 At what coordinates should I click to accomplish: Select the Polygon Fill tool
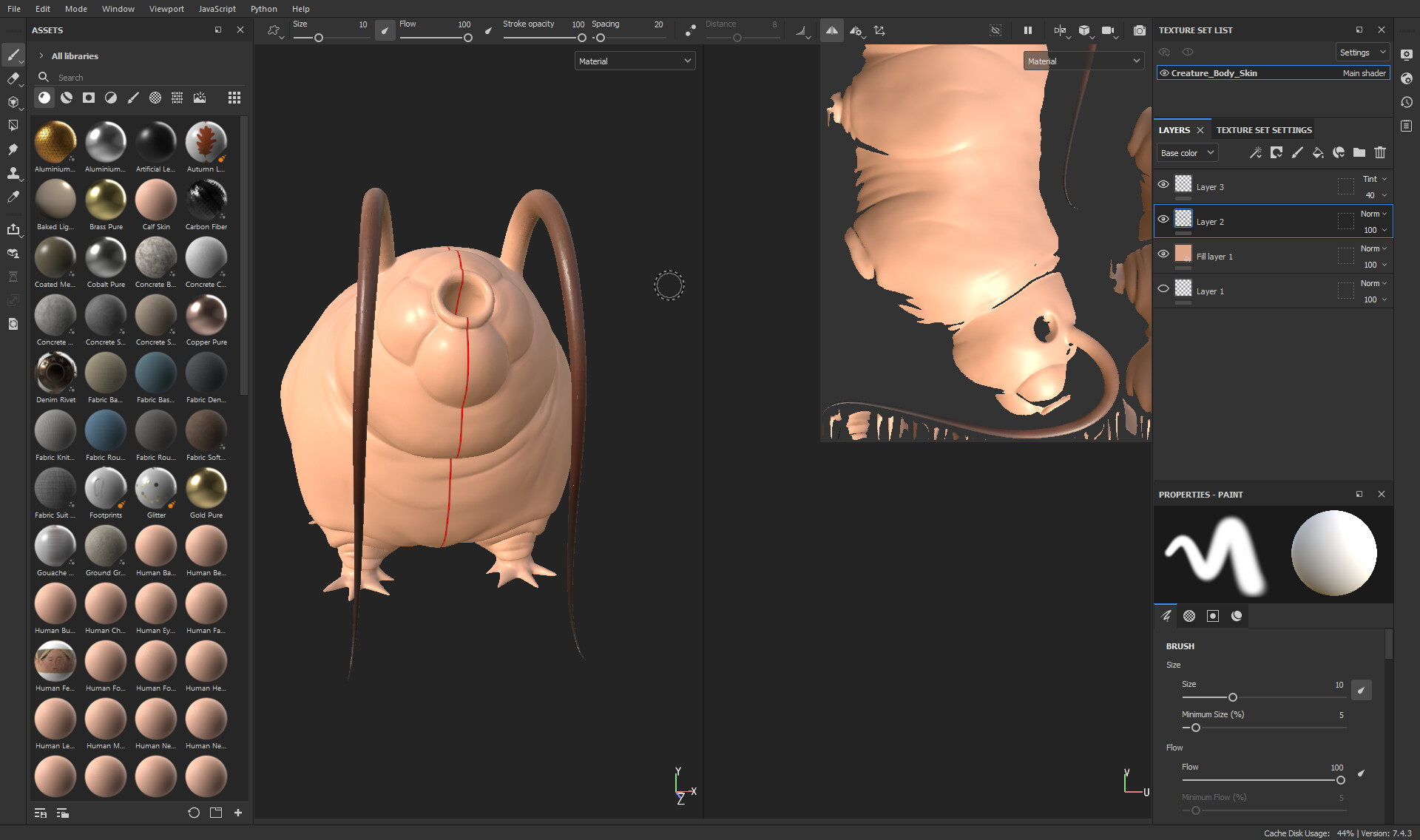[13, 126]
